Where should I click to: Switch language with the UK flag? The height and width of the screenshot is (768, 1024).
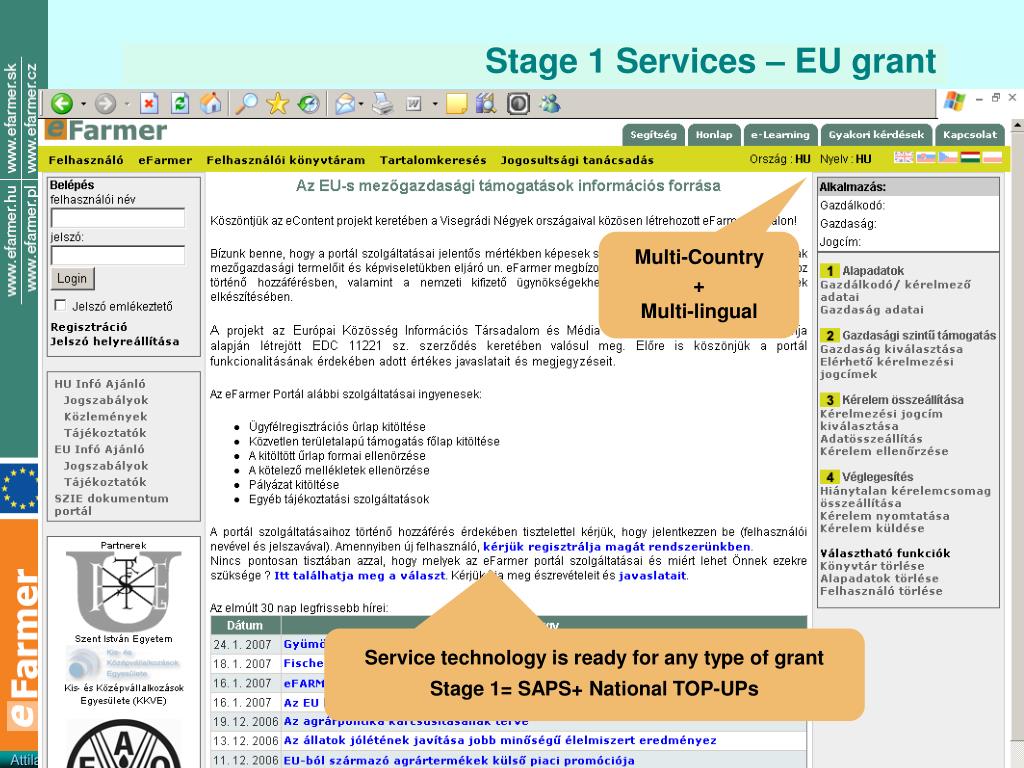point(904,157)
